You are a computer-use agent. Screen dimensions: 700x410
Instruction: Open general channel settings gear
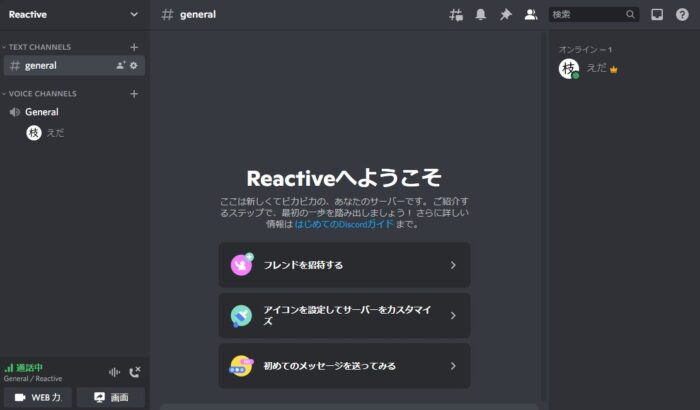click(x=133, y=65)
